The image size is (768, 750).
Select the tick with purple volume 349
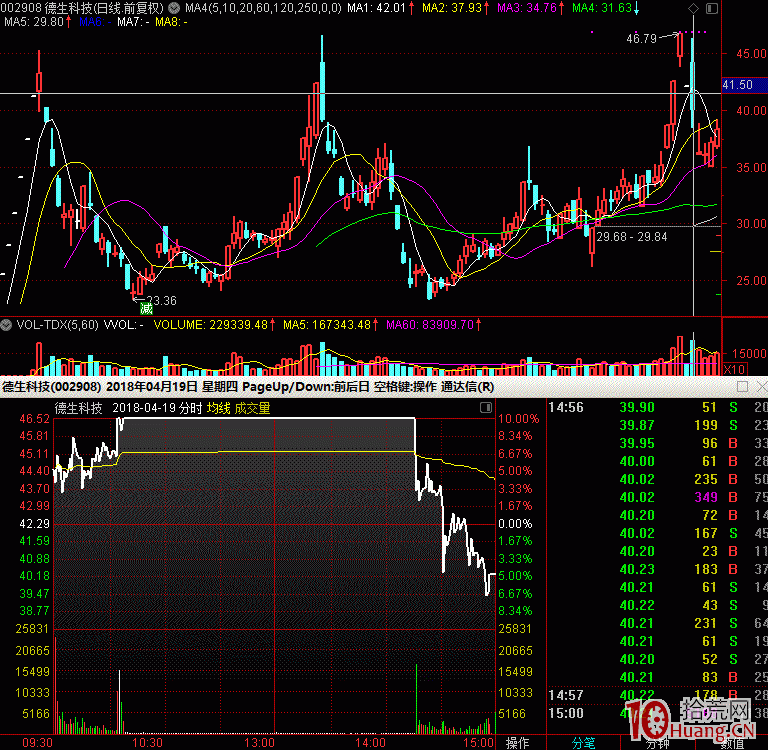point(657,497)
